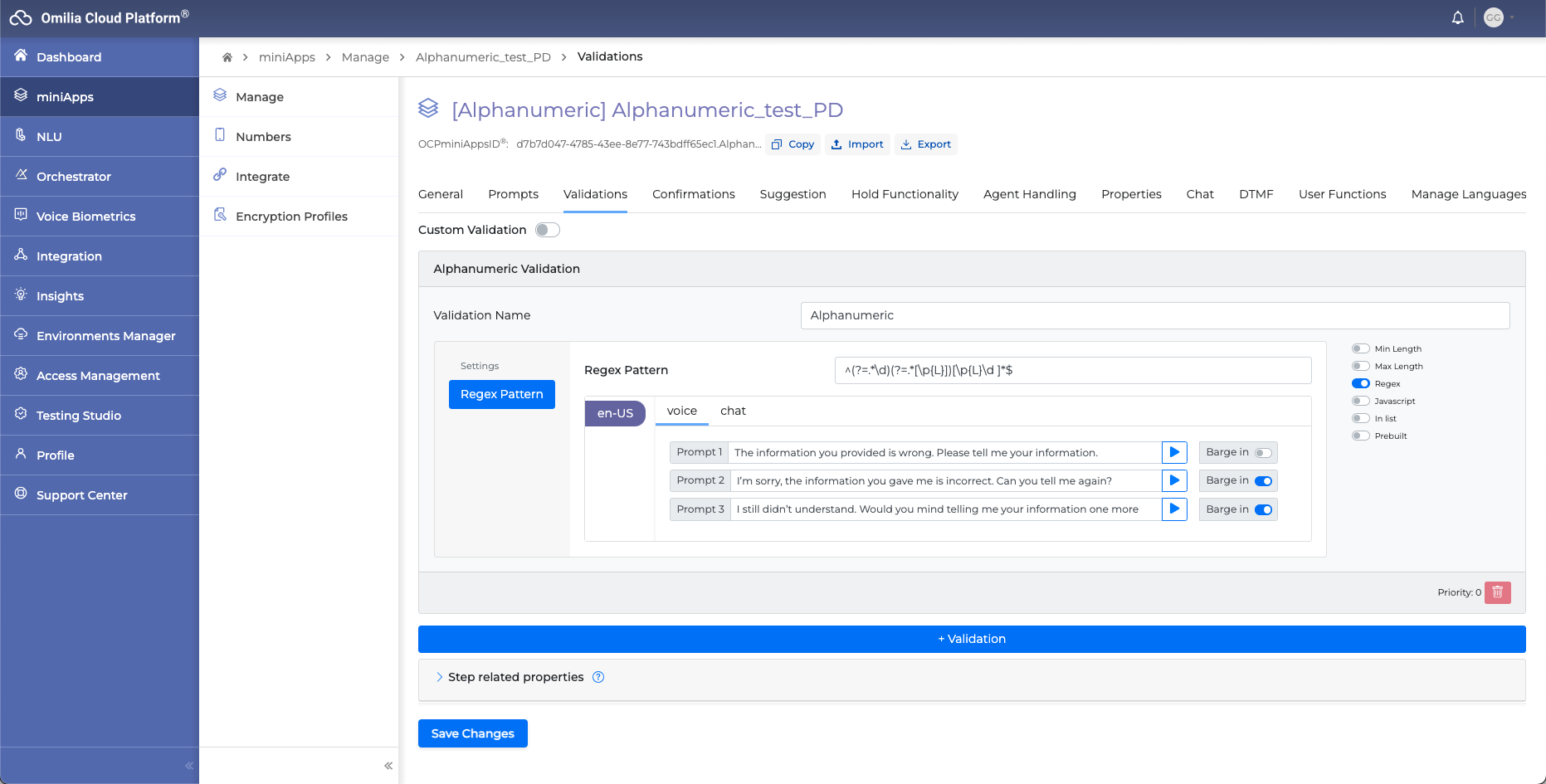Click the Regex Pattern input field
Viewport: 1546px width, 784px height.
pyautogui.click(x=1072, y=371)
